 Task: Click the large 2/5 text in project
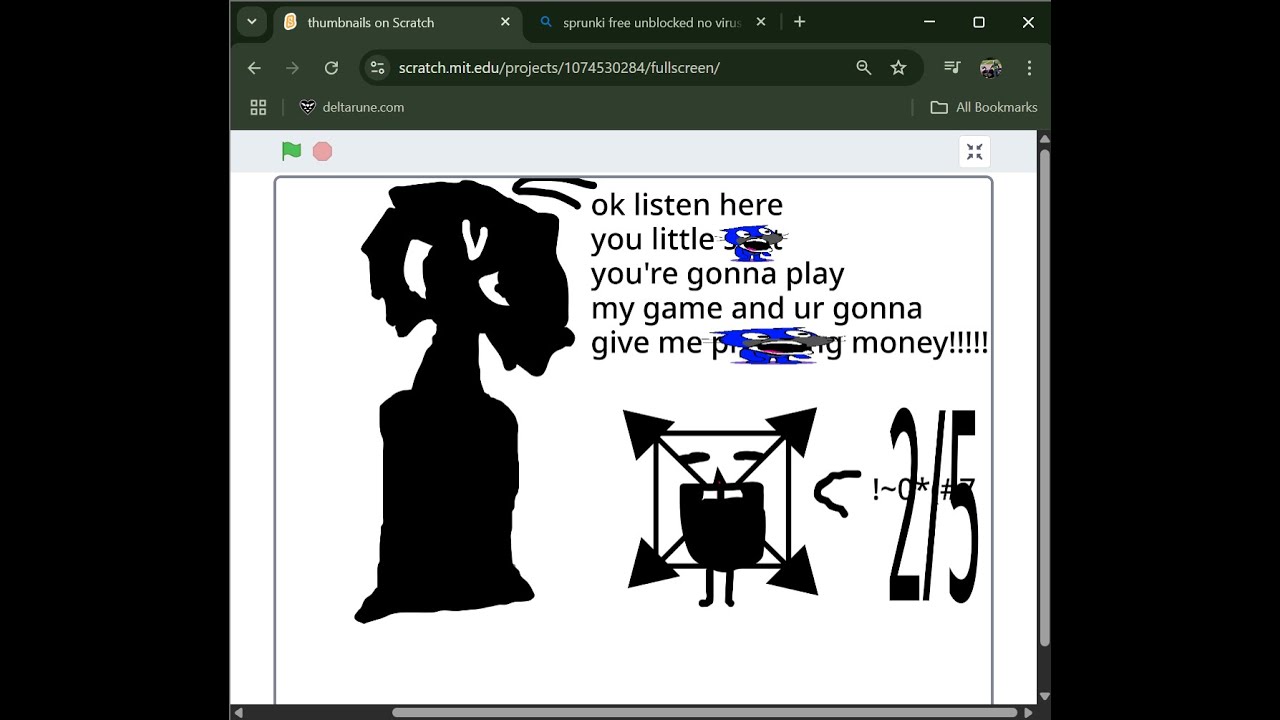point(932,505)
